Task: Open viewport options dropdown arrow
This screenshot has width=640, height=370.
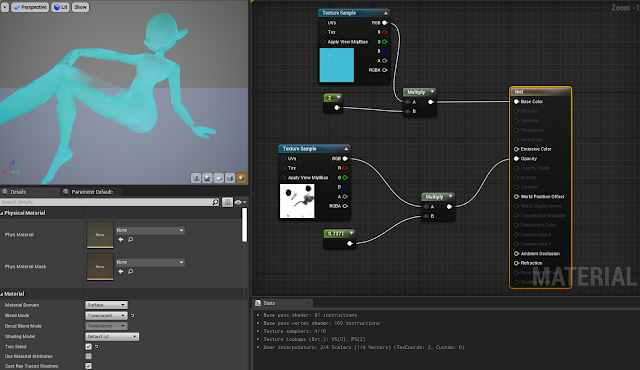Action: pos(4,7)
